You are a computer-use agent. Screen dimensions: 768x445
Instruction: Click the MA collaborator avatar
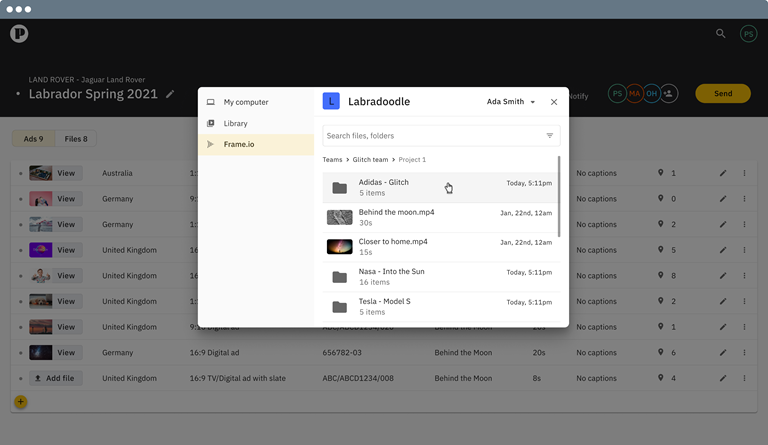pos(634,94)
